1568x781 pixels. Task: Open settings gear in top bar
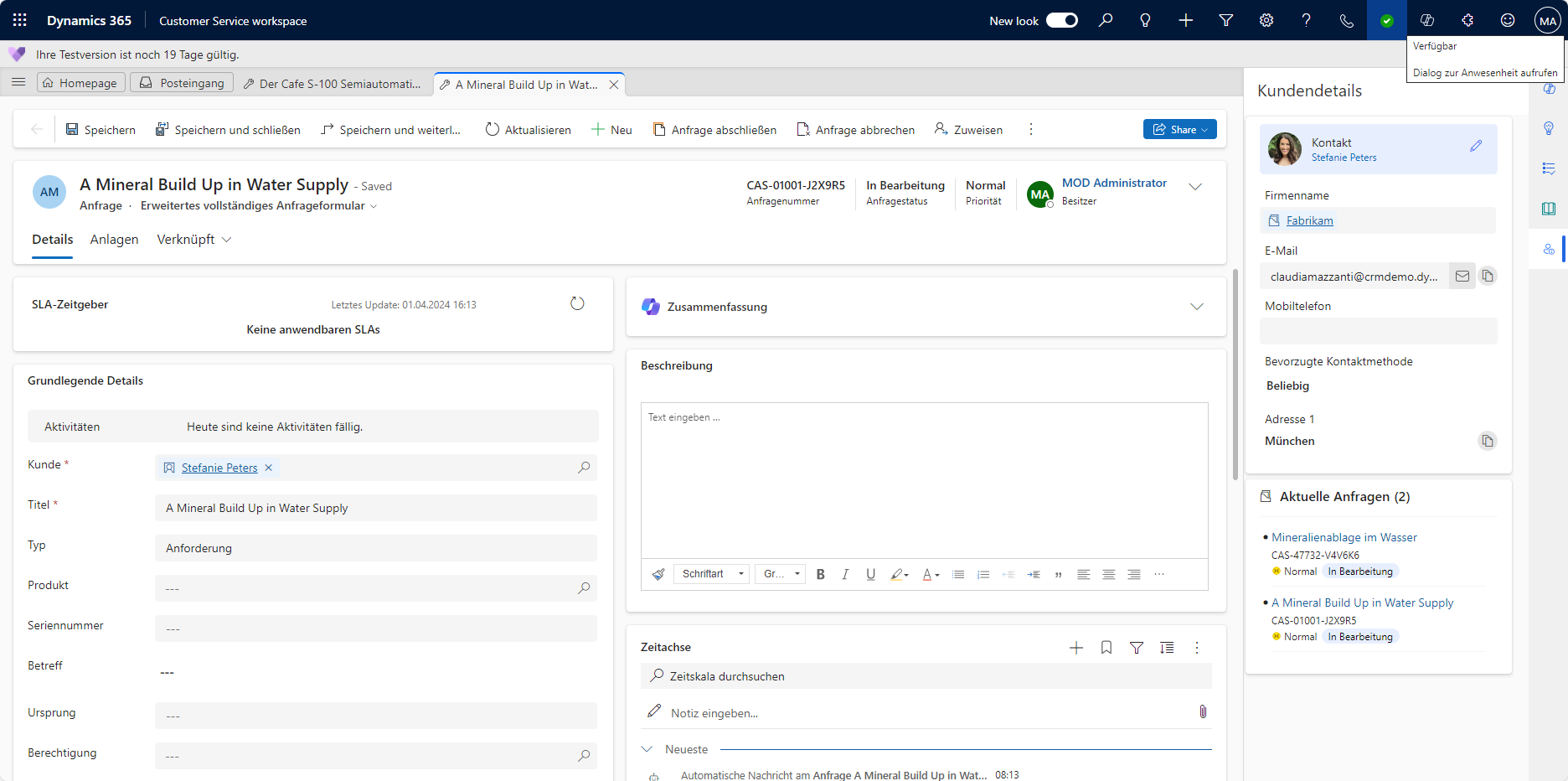pyautogui.click(x=1266, y=20)
